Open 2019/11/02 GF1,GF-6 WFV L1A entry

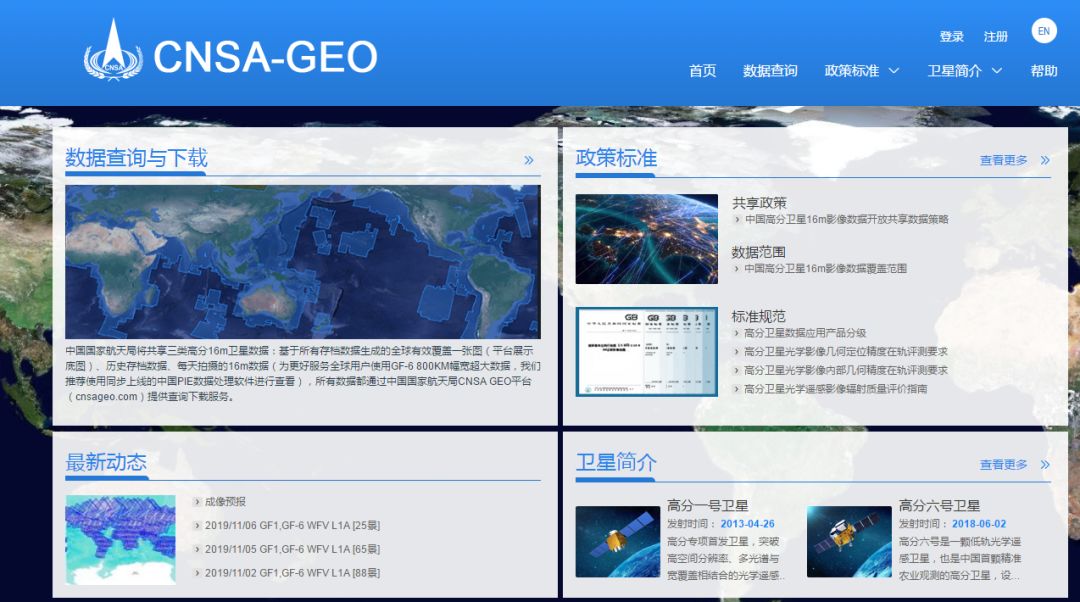click(x=292, y=572)
